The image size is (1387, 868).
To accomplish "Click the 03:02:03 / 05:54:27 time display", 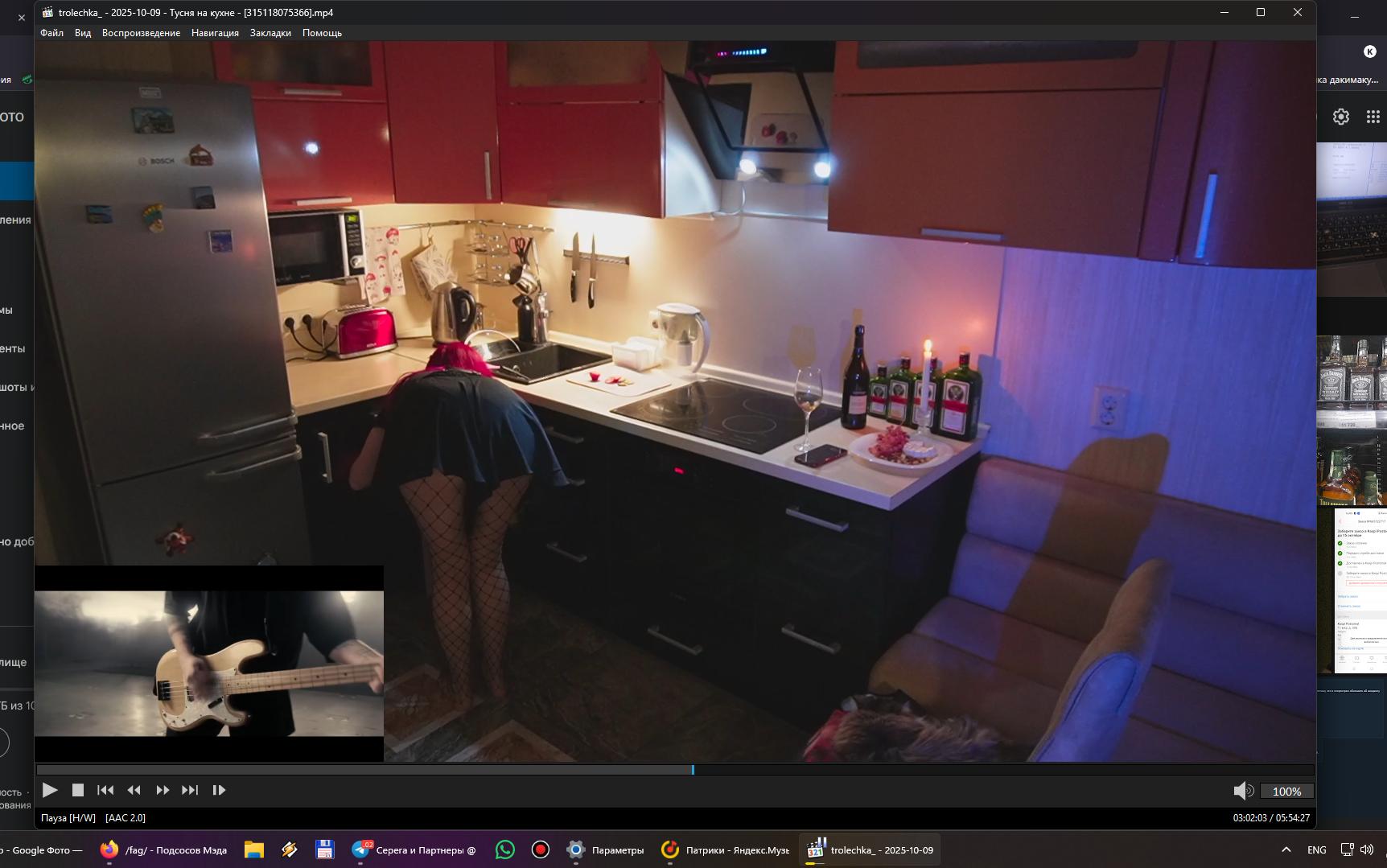I will tap(1271, 818).
